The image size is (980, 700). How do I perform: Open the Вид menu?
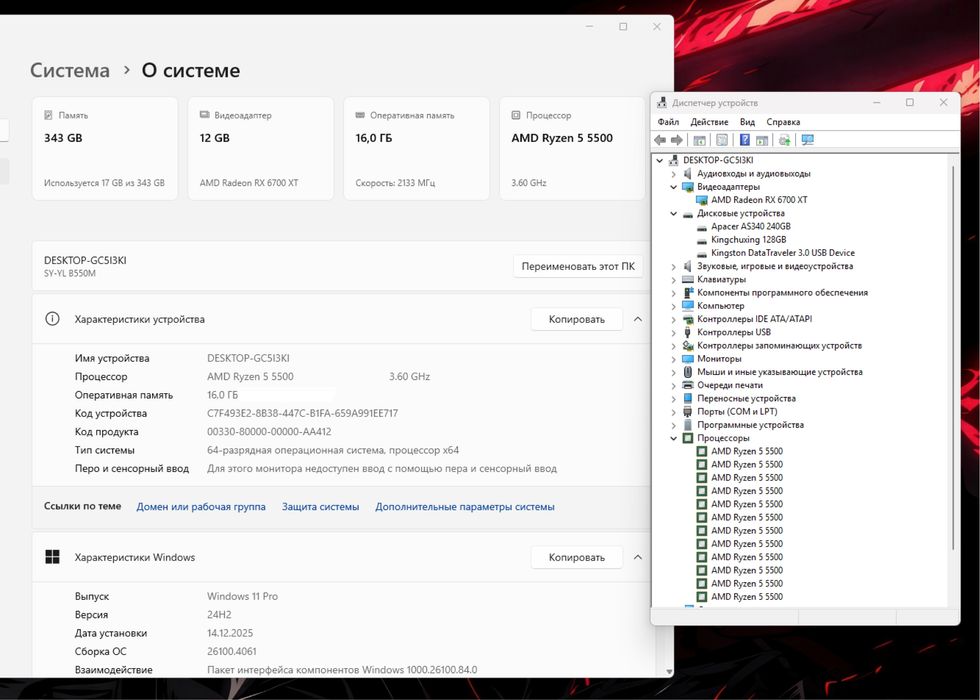pyautogui.click(x=747, y=122)
